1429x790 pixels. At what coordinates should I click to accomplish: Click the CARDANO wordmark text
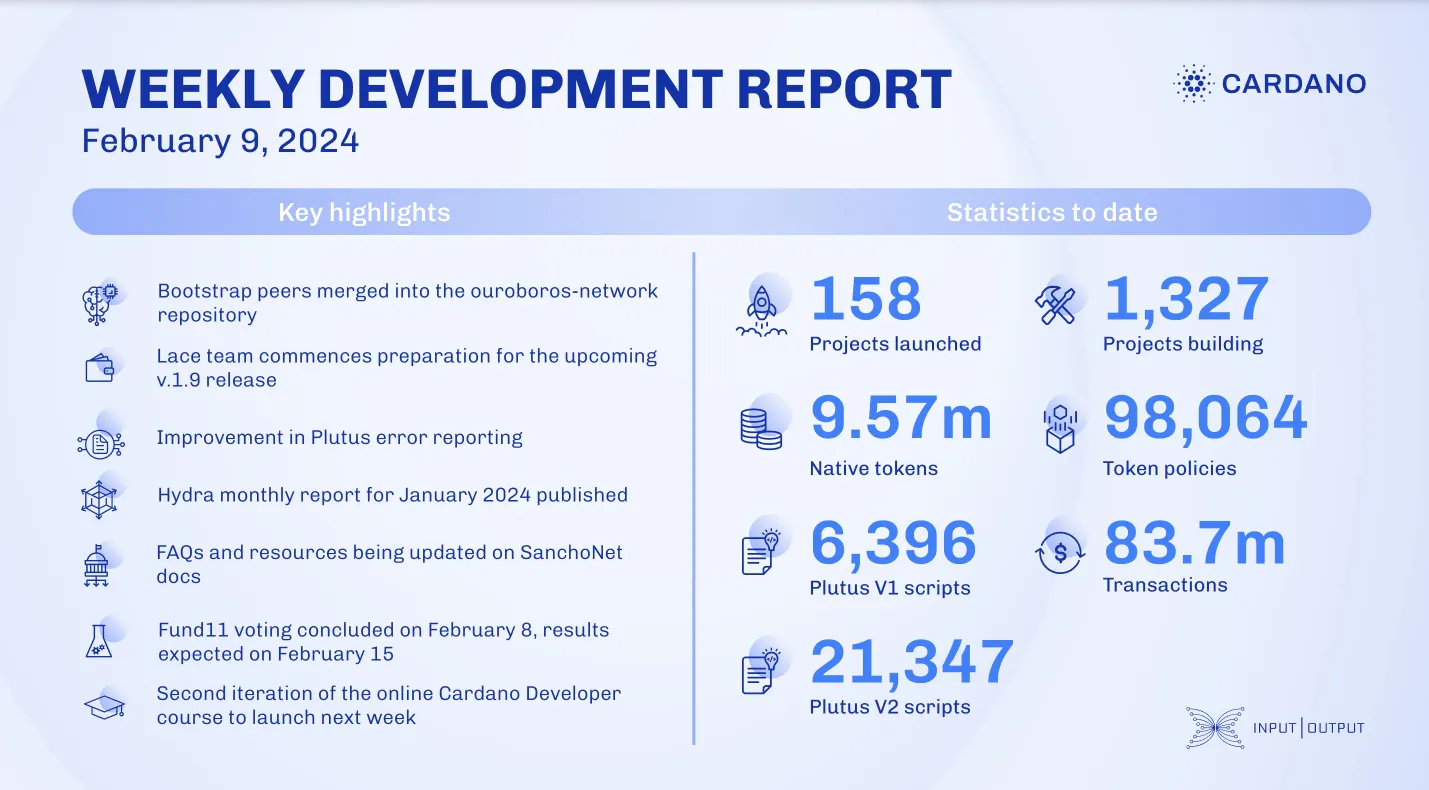pyautogui.click(x=1294, y=84)
